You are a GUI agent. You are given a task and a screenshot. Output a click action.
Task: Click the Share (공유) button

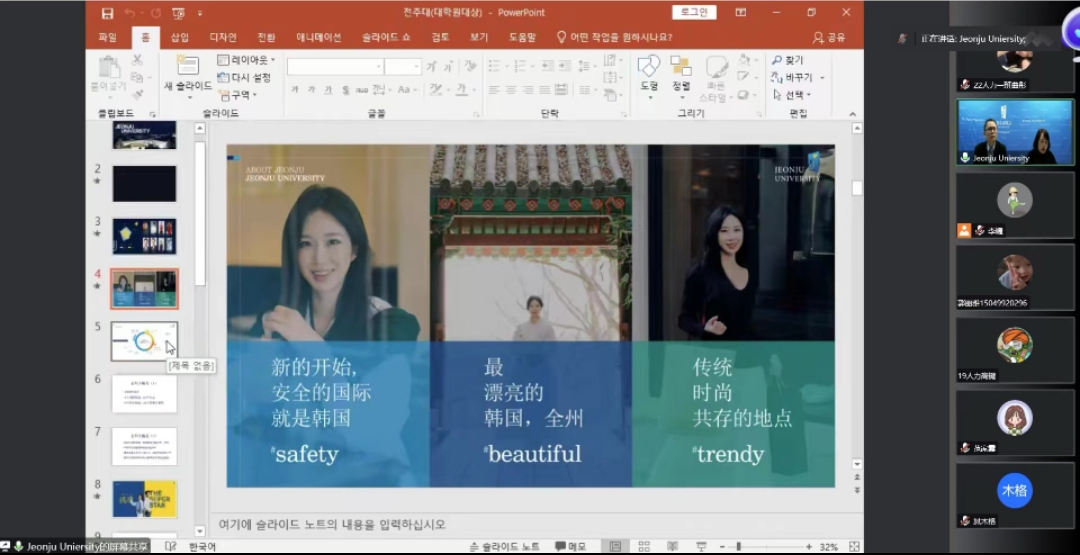830,37
